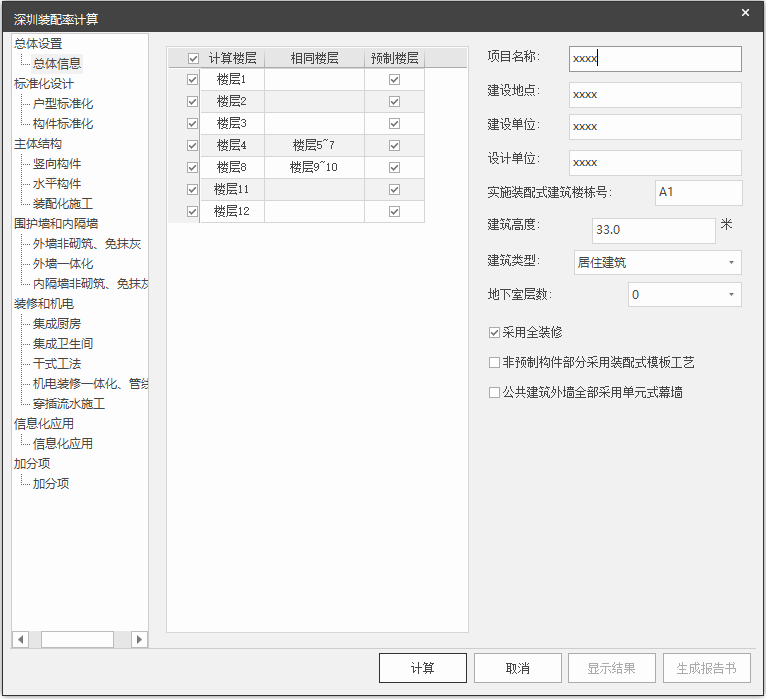Screen dimensions: 766x699
Task: Toggle 预制楼层 checkbox for 楼层1 row
Action: [394, 79]
